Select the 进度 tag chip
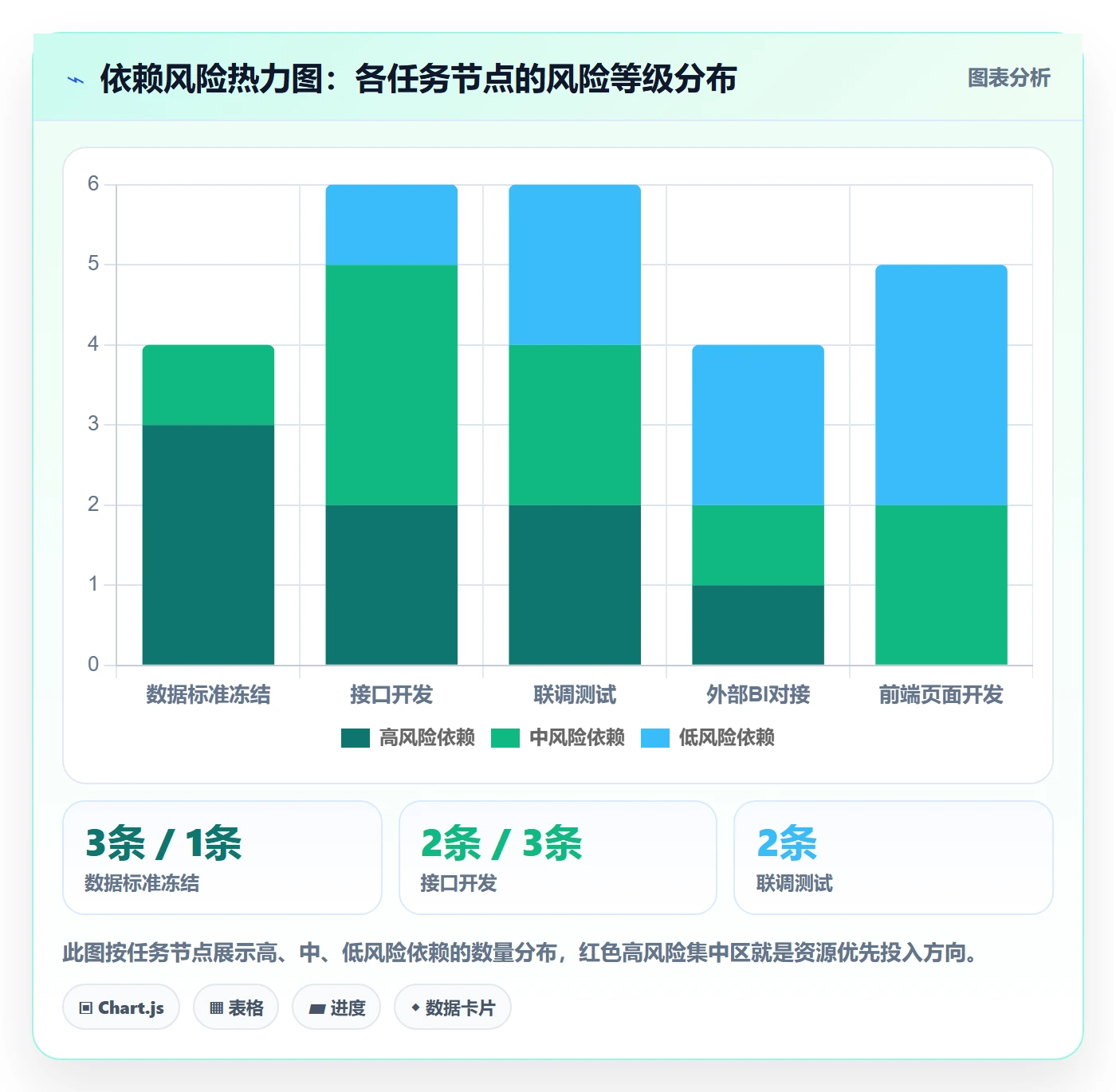 (x=336, y=1008)
